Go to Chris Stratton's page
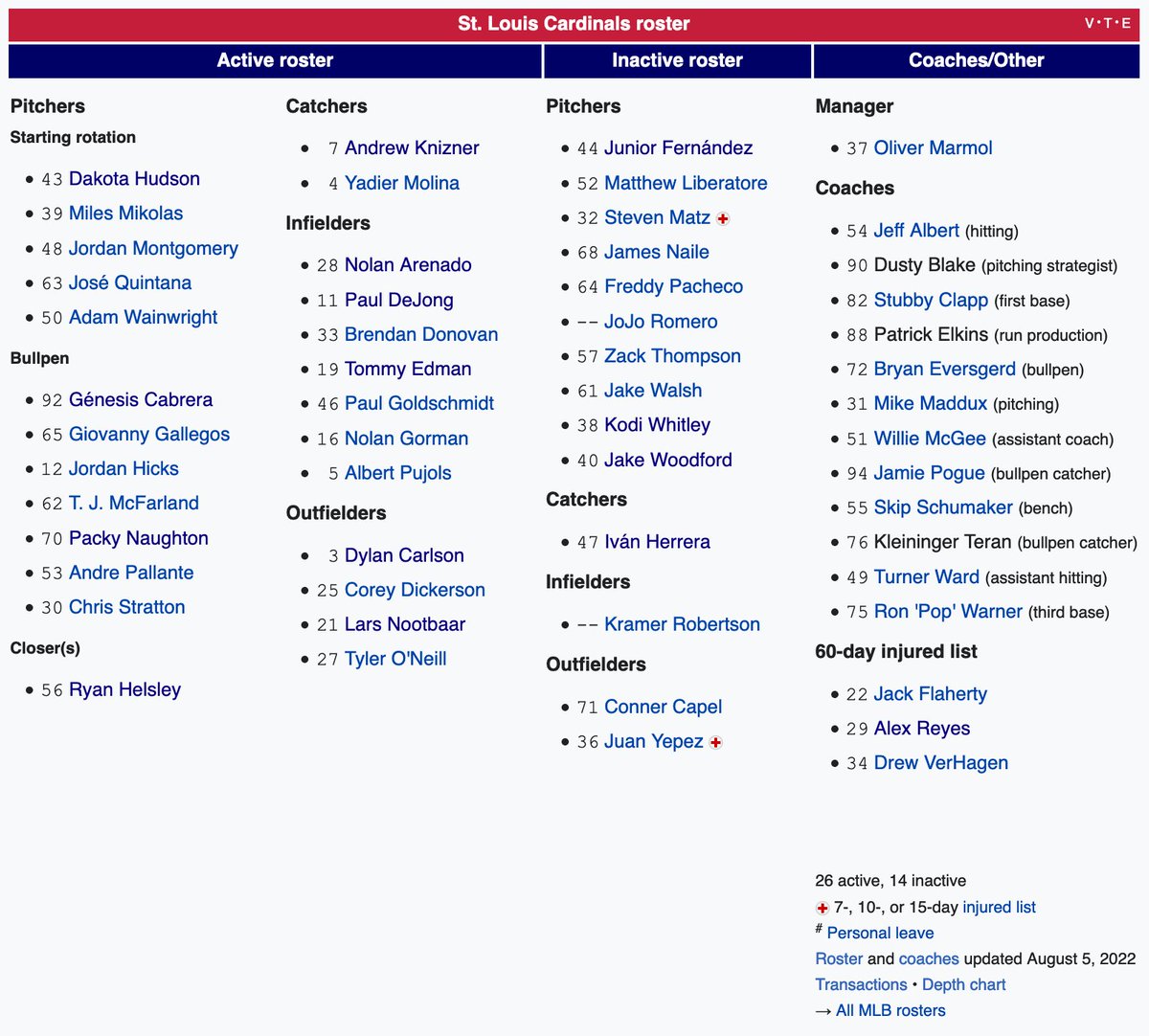The image size is (1149, 1036). click(x=127, y=608)
